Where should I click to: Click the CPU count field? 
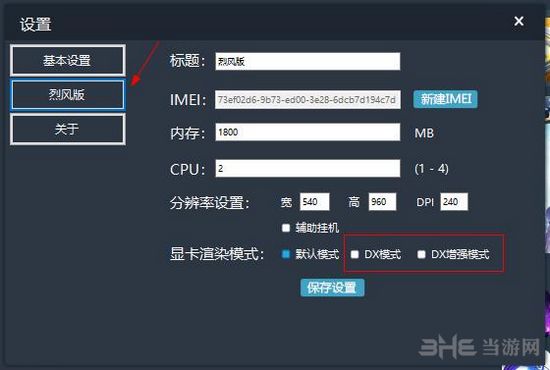308,168
